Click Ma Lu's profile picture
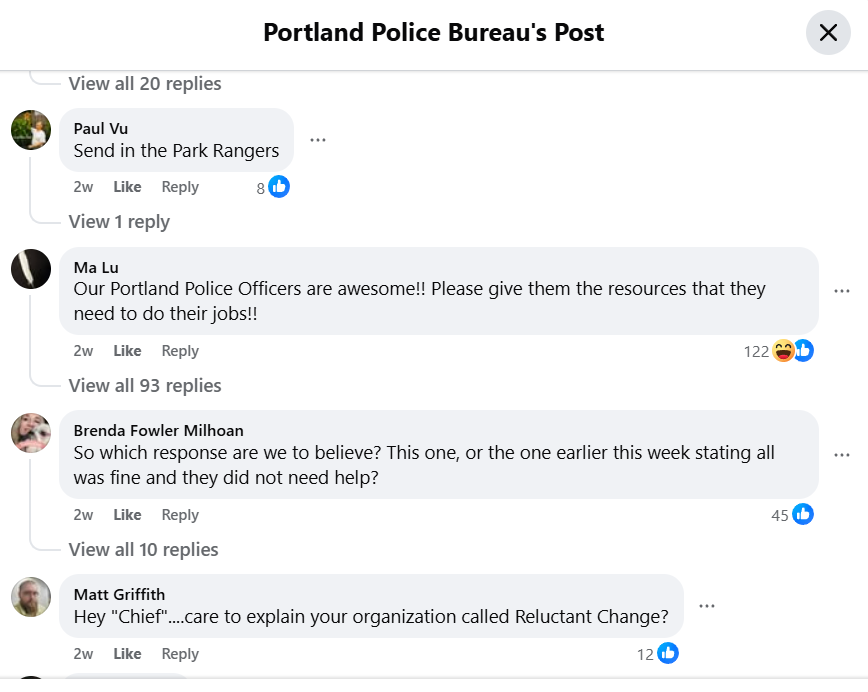The image size is (868, 692). tap(31, 269)
